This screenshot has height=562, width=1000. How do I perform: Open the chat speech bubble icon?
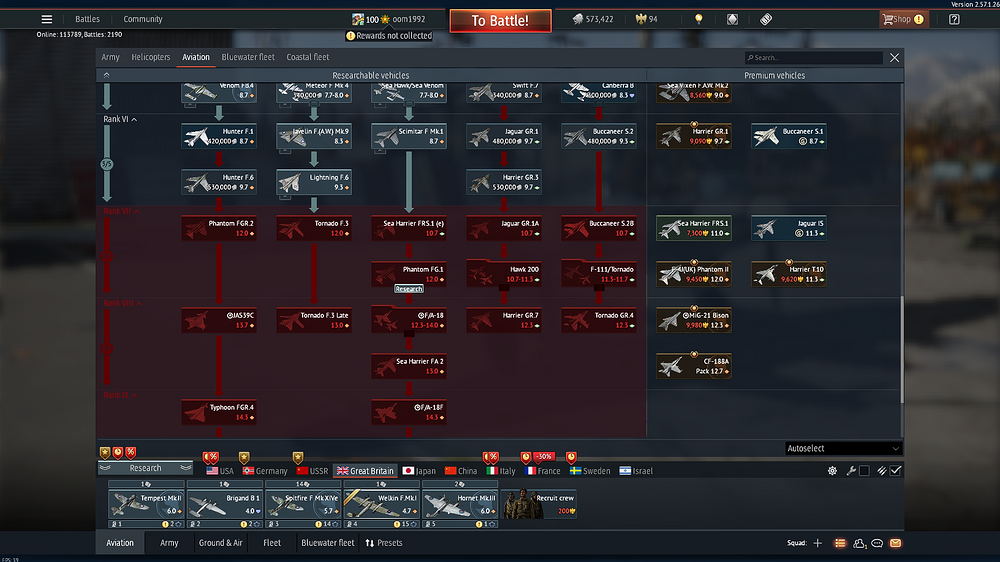[x=877, y=543]
